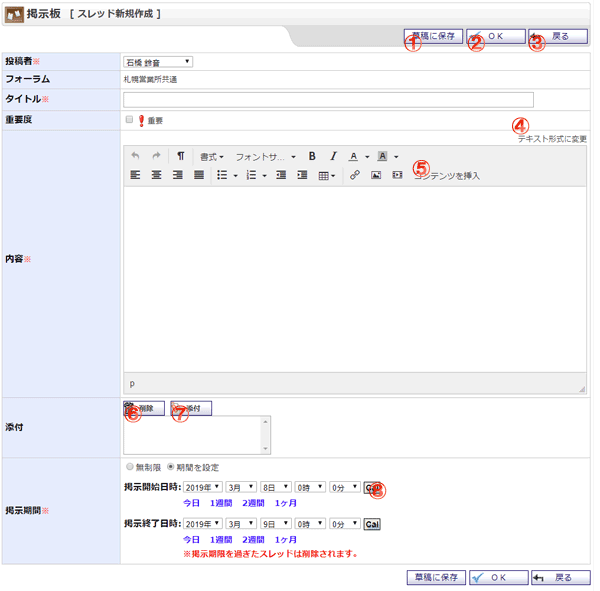Center align text in the editor
The width and height of the screenshot is (600, 591).
(x=157, y=176)
